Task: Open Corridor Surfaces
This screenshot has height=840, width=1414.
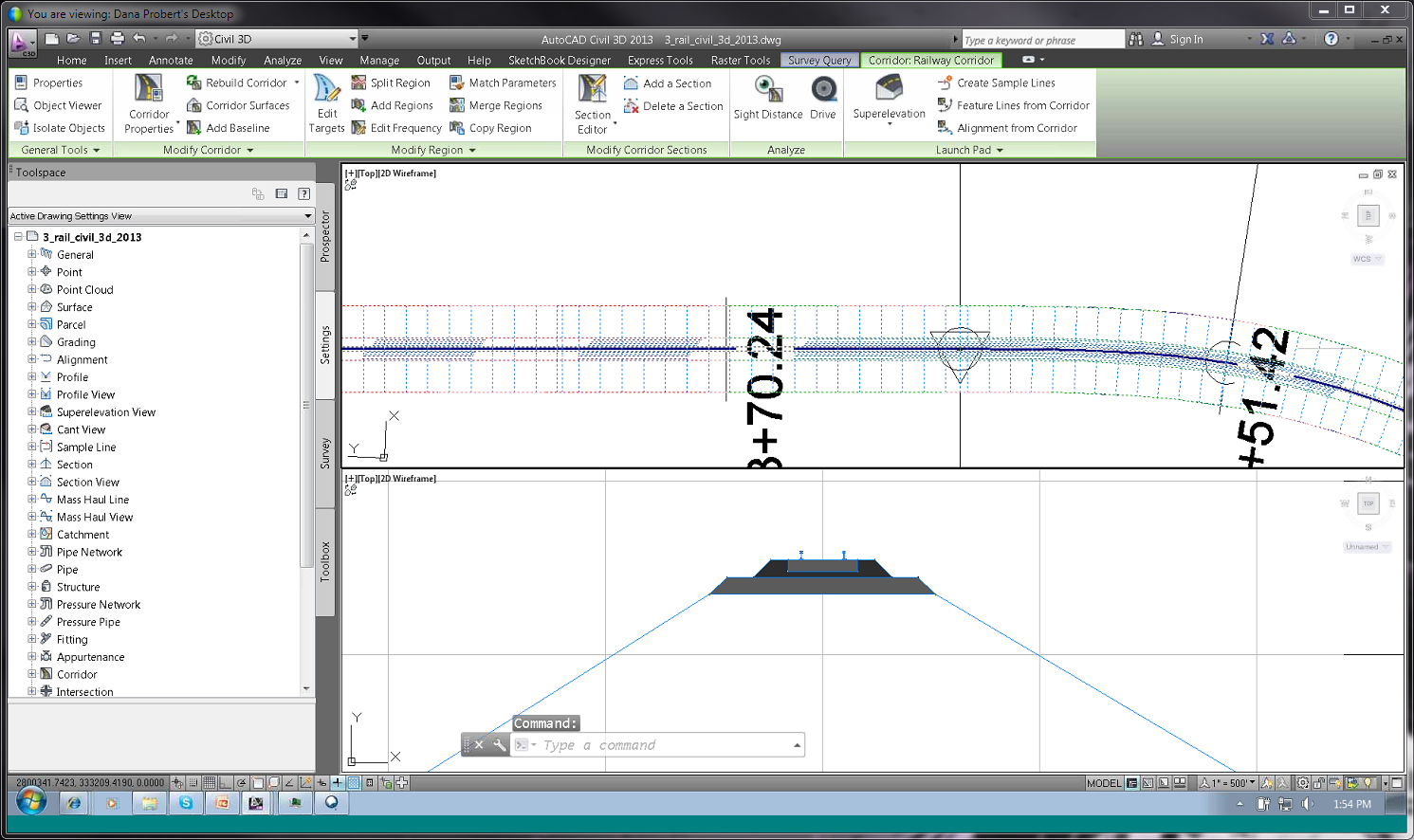Action: point(241,105)
